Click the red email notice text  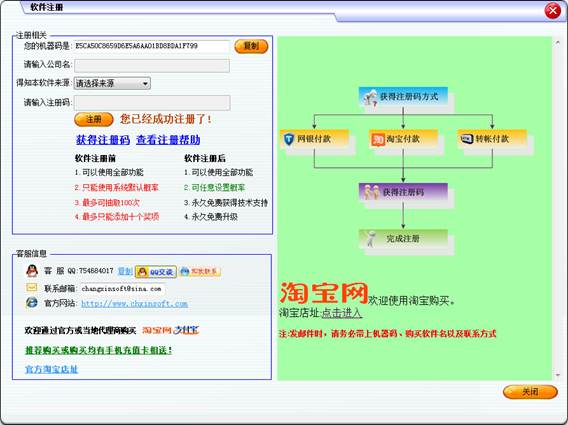click(x=387, y=334)
